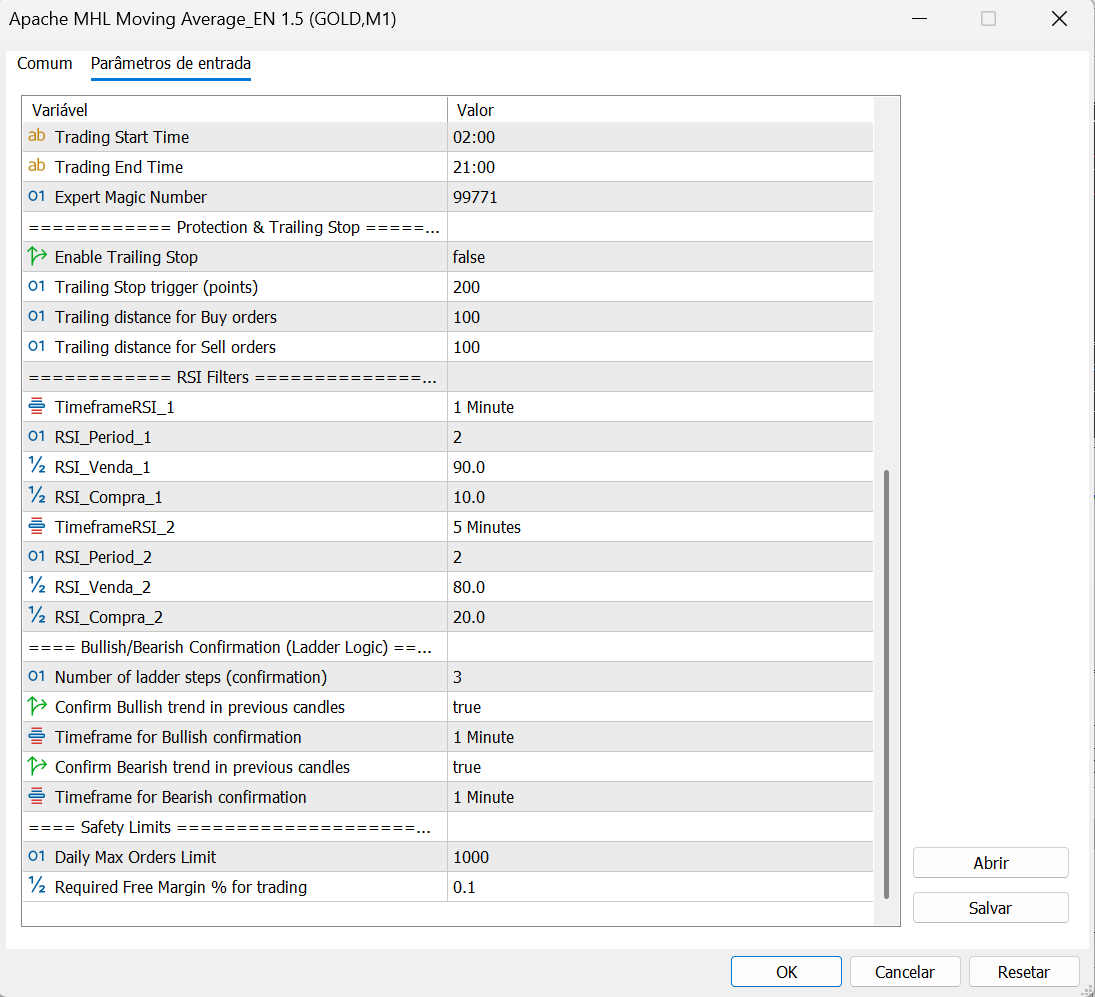This screenshot has width=1095, height=997.
Task: Click the vertical scrollbar thumb in parameter list
Action: tap(887, 685)
